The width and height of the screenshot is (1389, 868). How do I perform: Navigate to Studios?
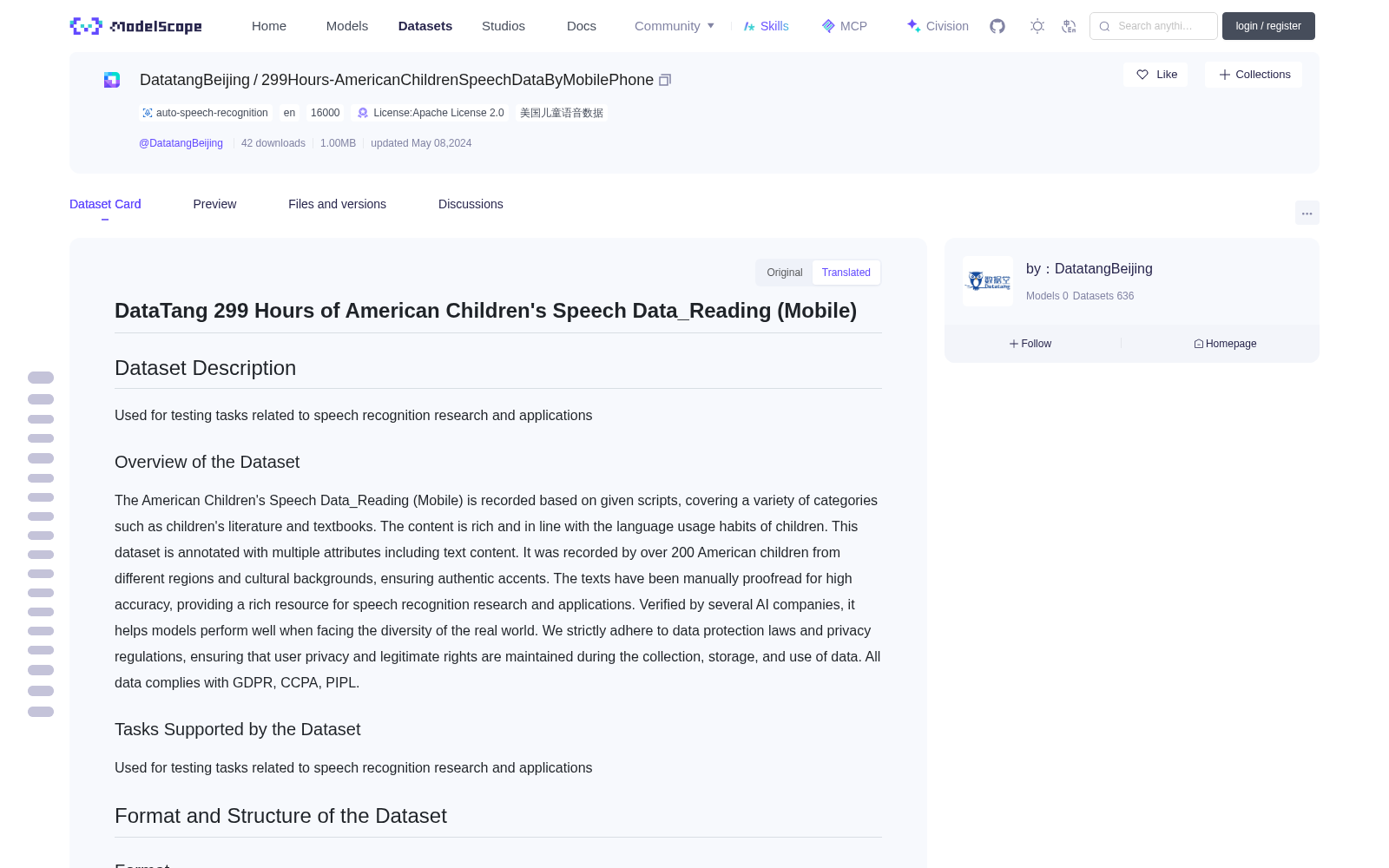(504, 26)
